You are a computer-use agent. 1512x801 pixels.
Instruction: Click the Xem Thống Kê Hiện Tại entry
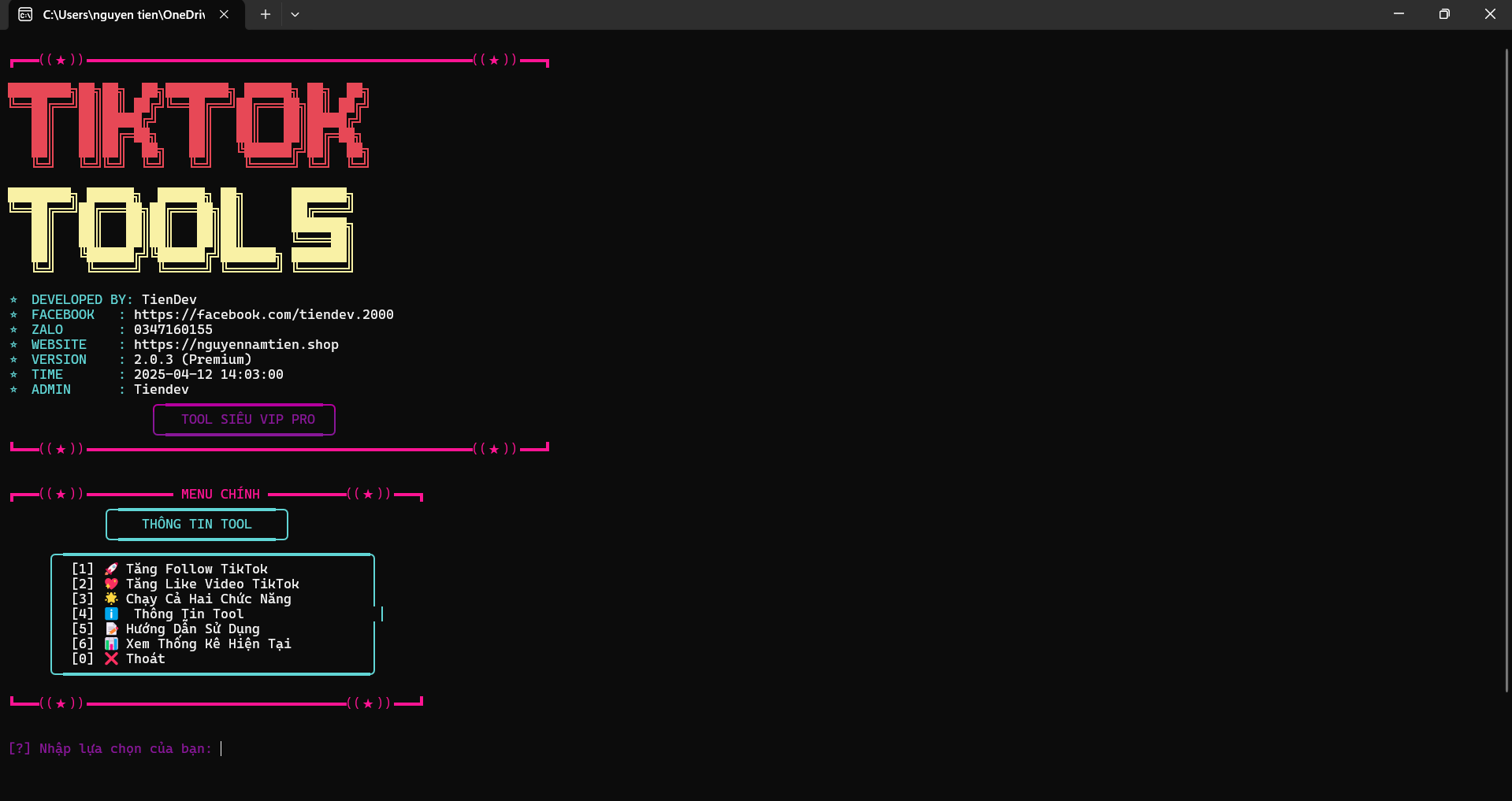(x=208, y=643)
